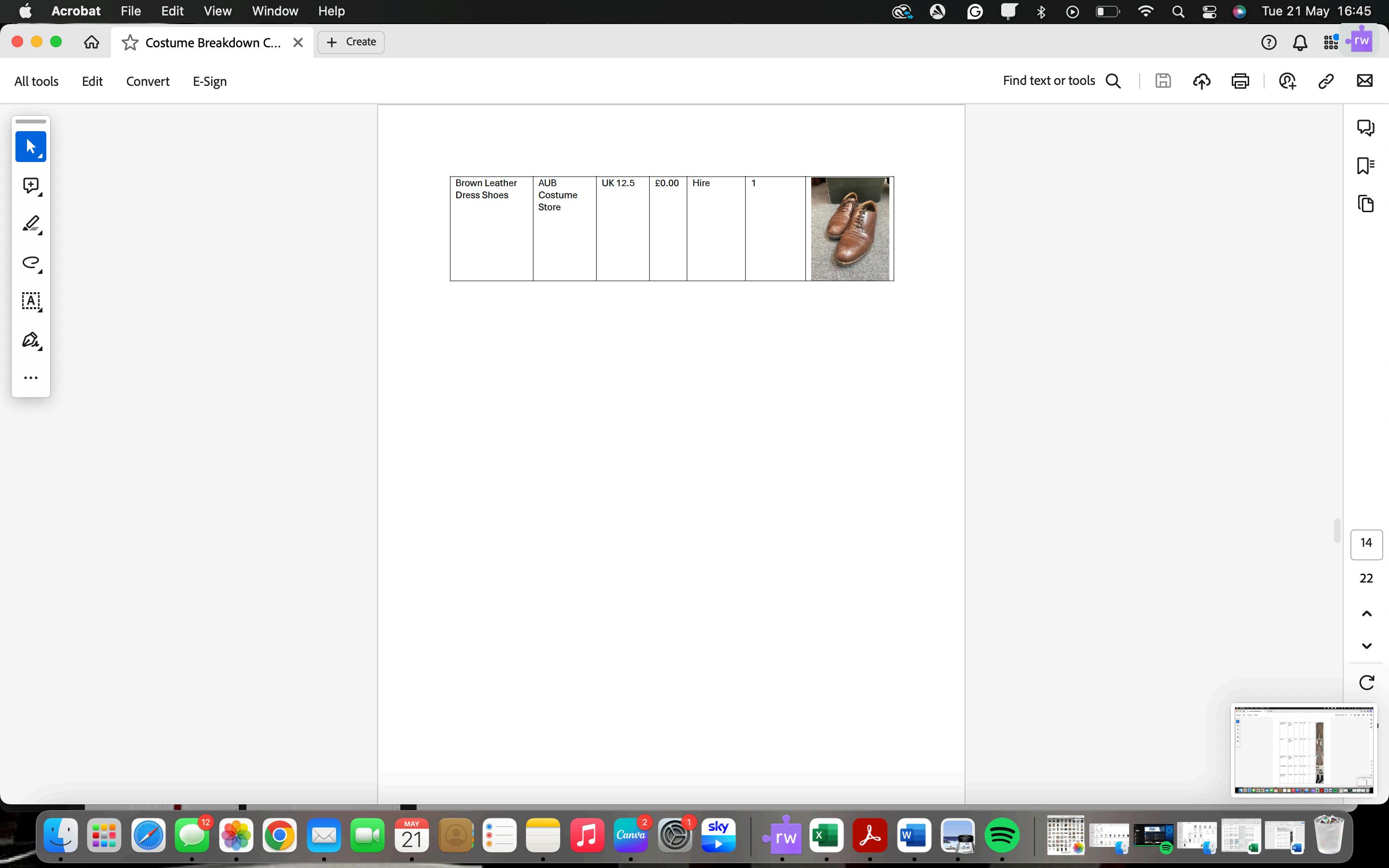The height and width of the screenshot is (868, 1389).
Task: Click the vertical scrollbar thumb
Action: click(x=1337, y=530)
